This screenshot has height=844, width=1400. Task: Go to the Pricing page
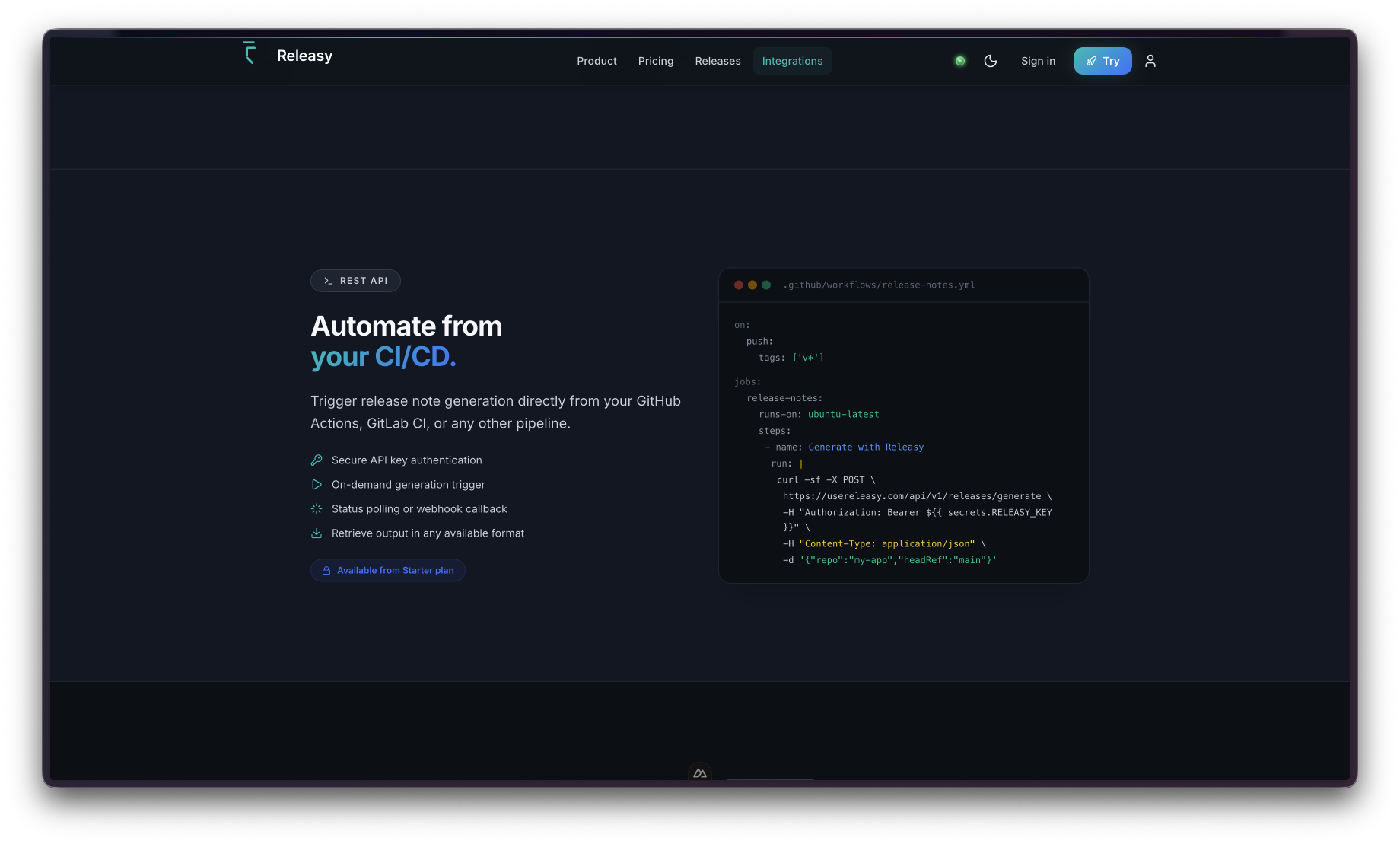[656, 61]
